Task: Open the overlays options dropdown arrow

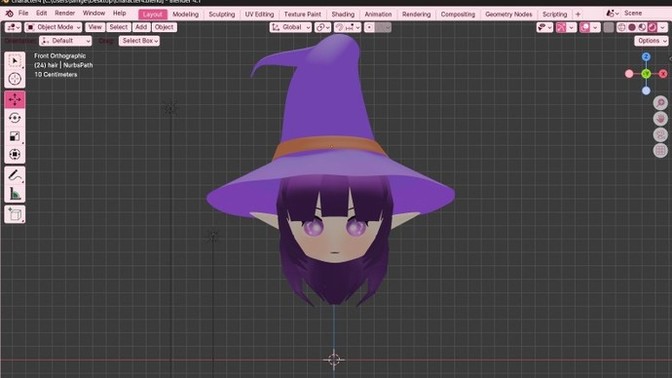Action: point(595,27)
